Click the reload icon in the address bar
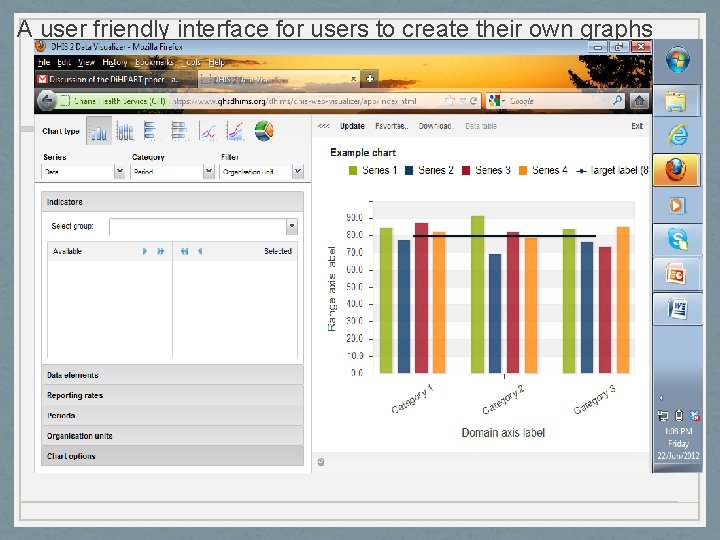The height and width of the screenshot is (540, 720). (x=473, y=101)
